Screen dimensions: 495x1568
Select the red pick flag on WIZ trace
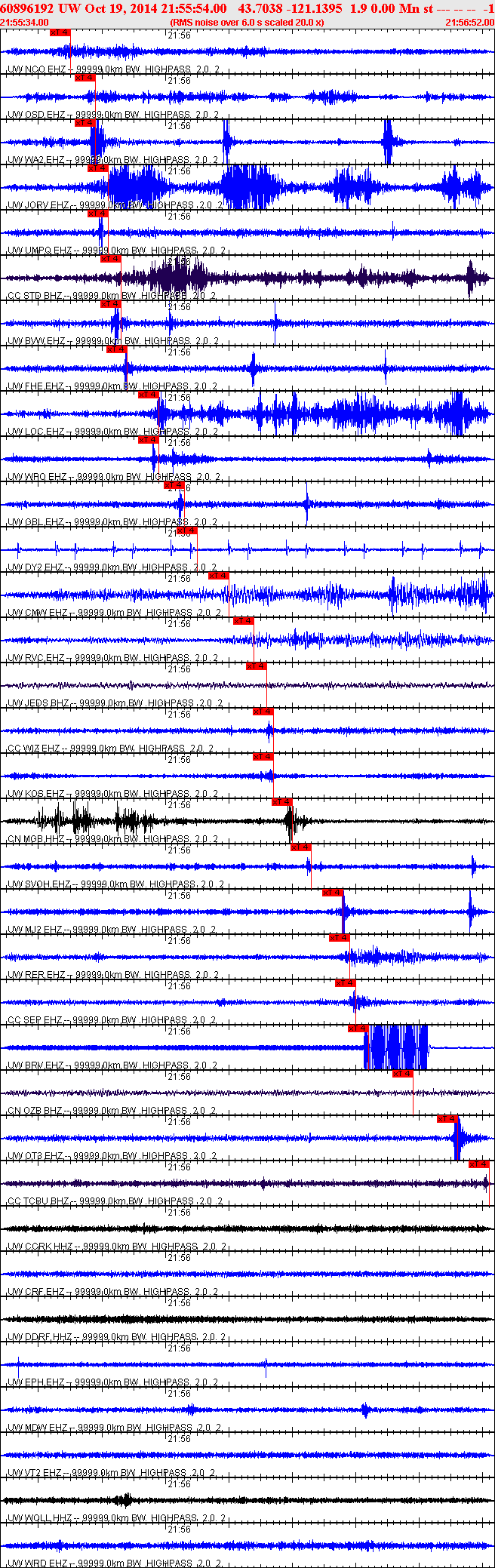263,712
